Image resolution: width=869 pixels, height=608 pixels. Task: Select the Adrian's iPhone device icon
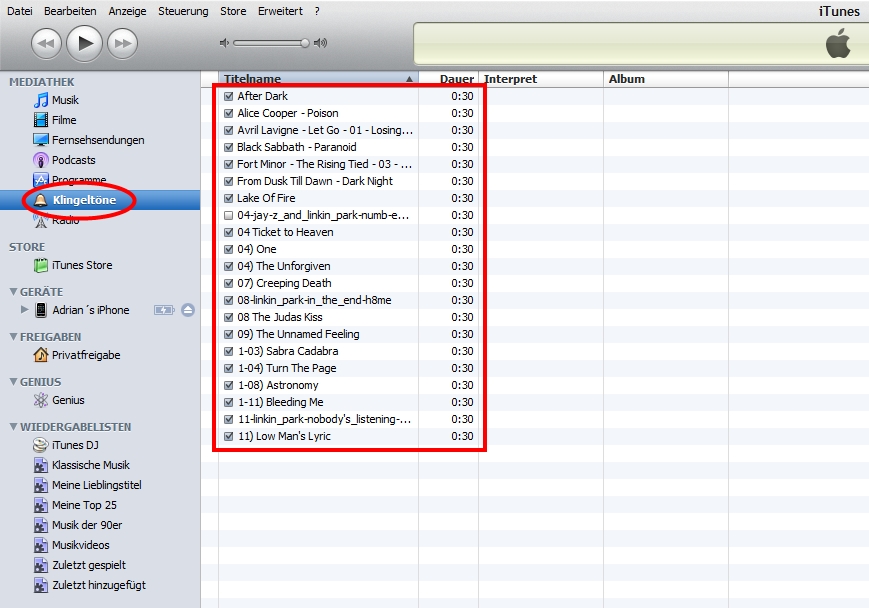click(41, 310)
